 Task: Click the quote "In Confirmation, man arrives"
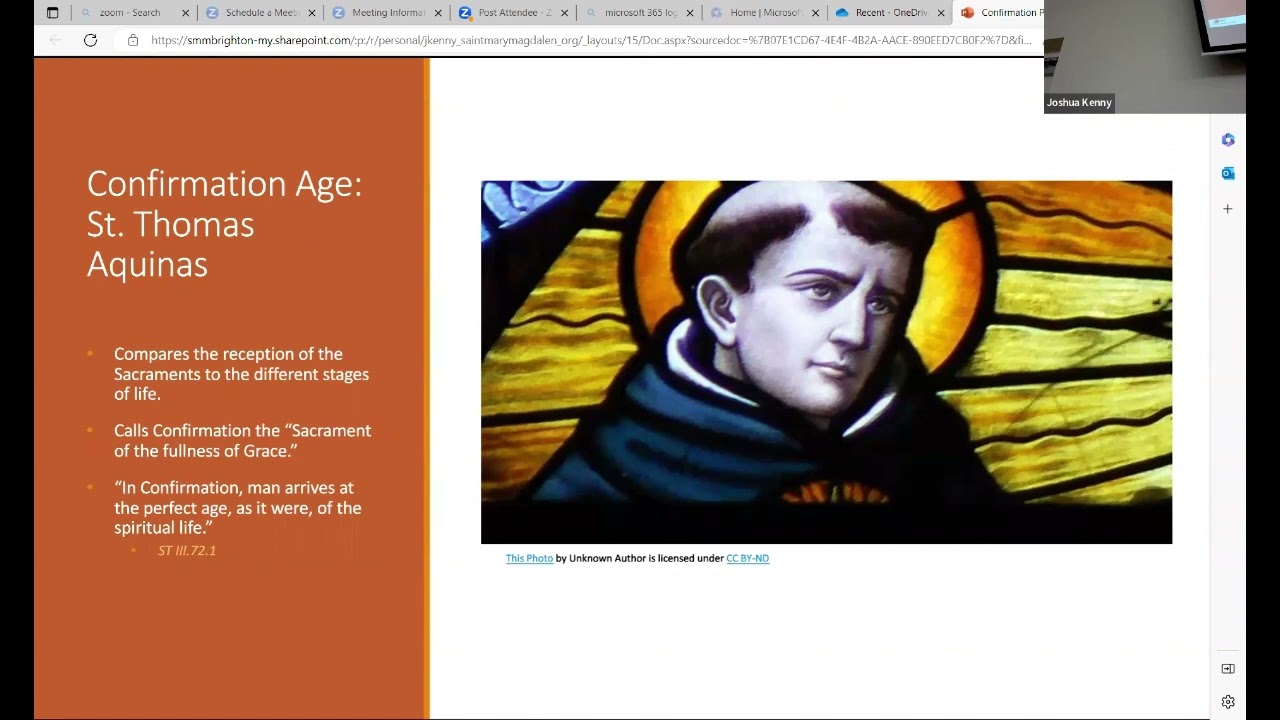pyautogui.click(x=238, y=507)
